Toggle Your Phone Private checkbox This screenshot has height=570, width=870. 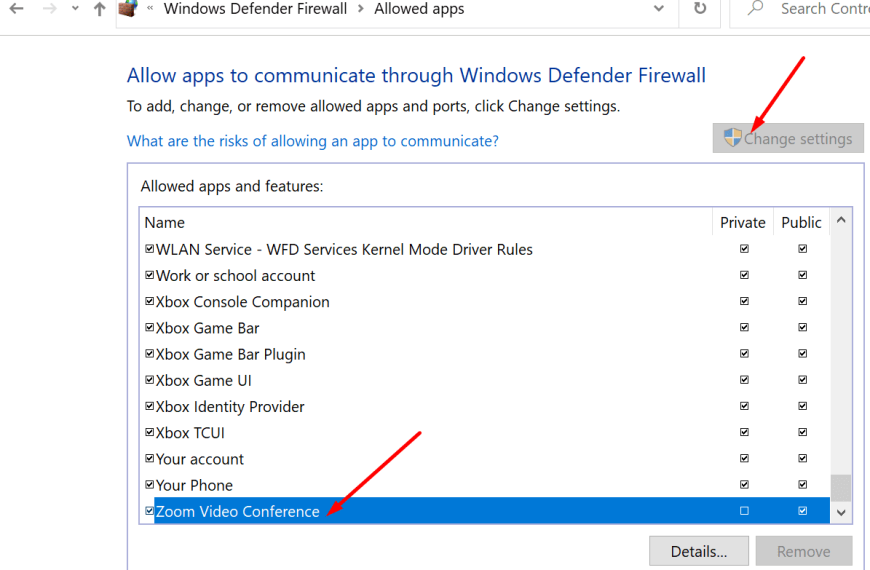tap(744, 485)
